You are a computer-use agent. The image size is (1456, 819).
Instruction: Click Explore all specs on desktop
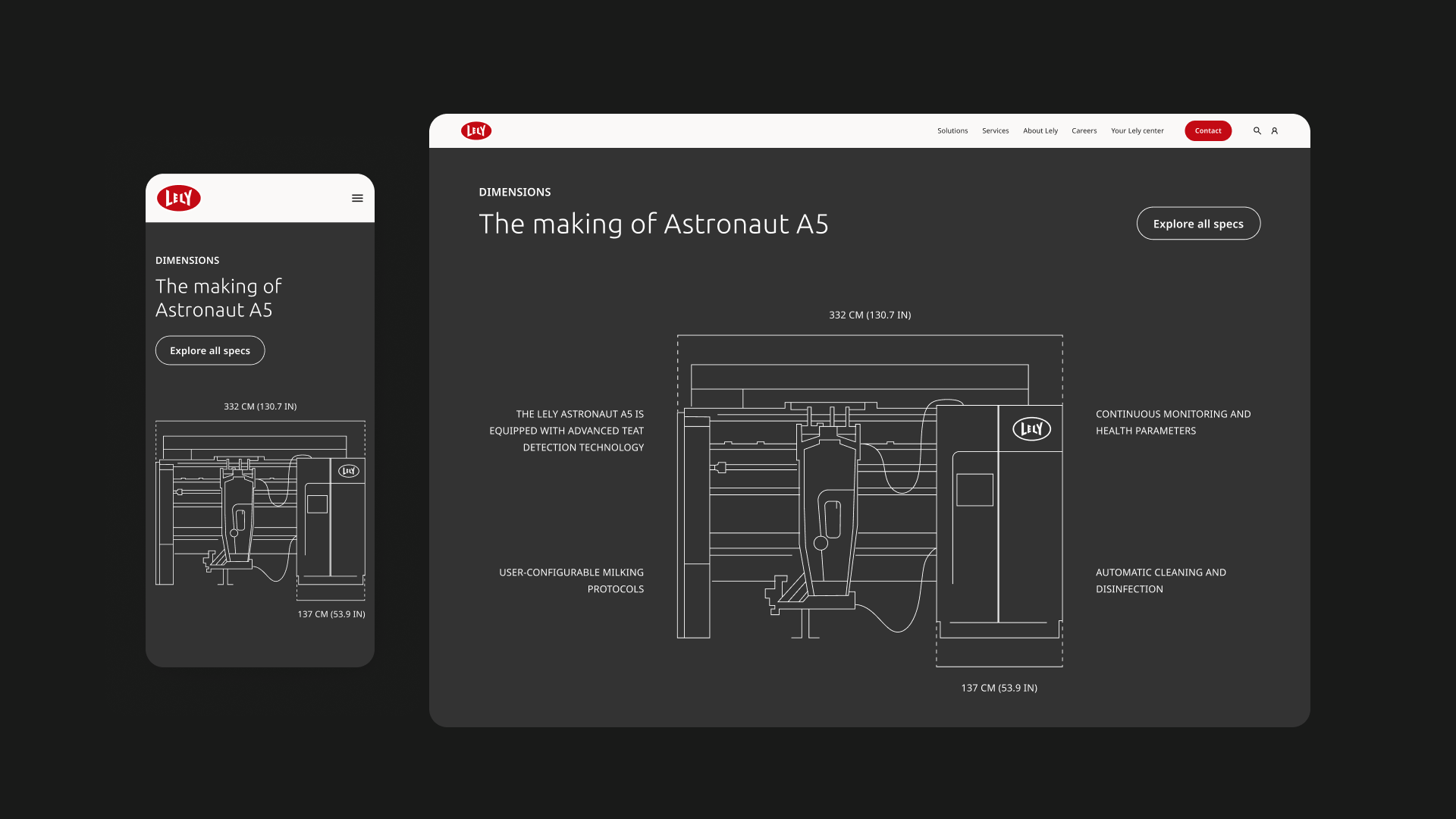pos(1198,224)
